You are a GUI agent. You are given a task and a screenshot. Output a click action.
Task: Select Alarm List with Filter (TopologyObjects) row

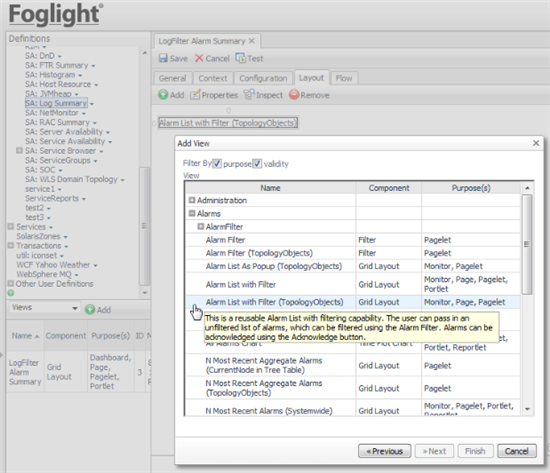pos(353,302)
